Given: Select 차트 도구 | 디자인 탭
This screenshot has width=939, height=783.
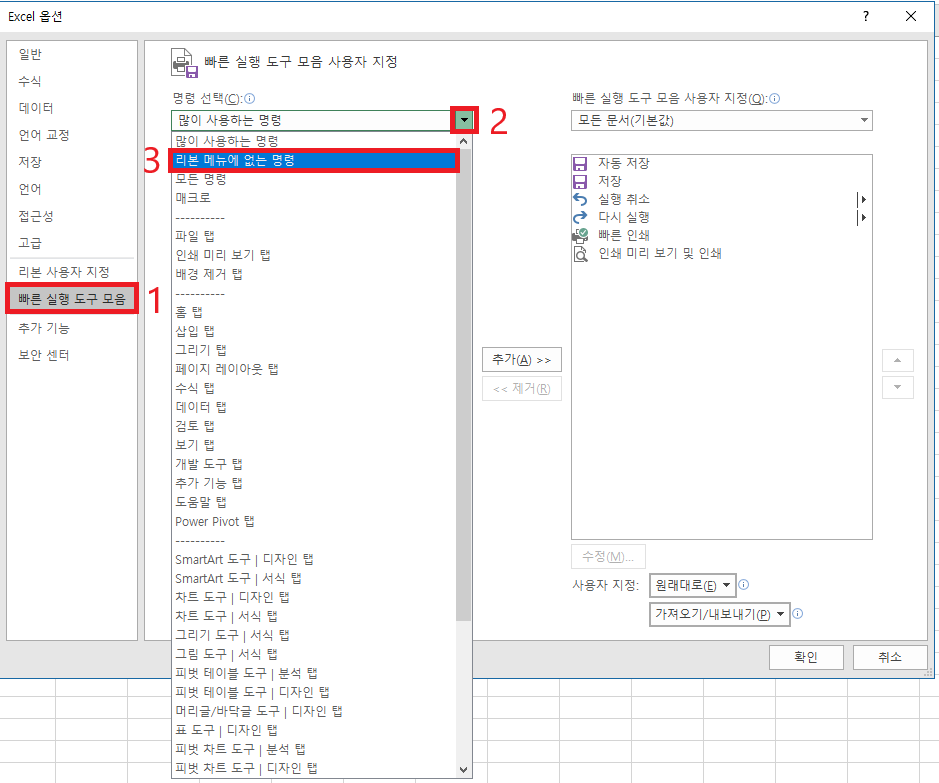Looking at the screenshot, I should click(314, 597).
